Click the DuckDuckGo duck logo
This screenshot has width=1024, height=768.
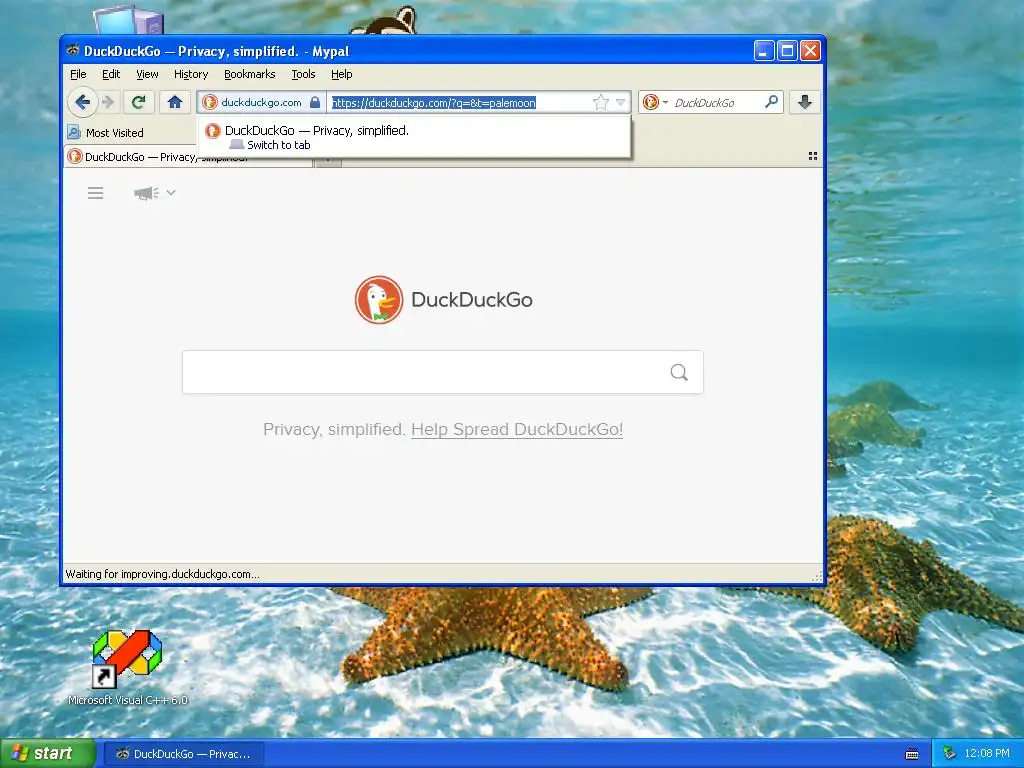(x=379, y=300)
